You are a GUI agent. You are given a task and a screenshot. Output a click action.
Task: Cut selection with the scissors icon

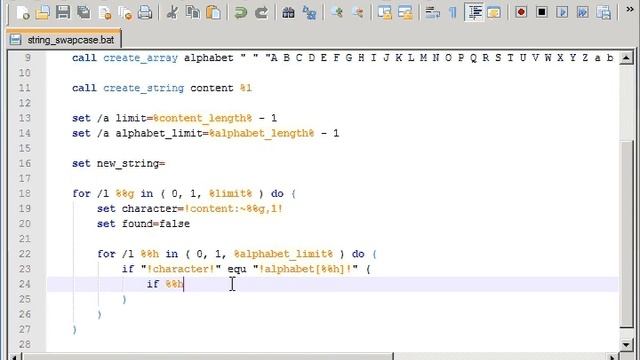click(x=172, y=13)
